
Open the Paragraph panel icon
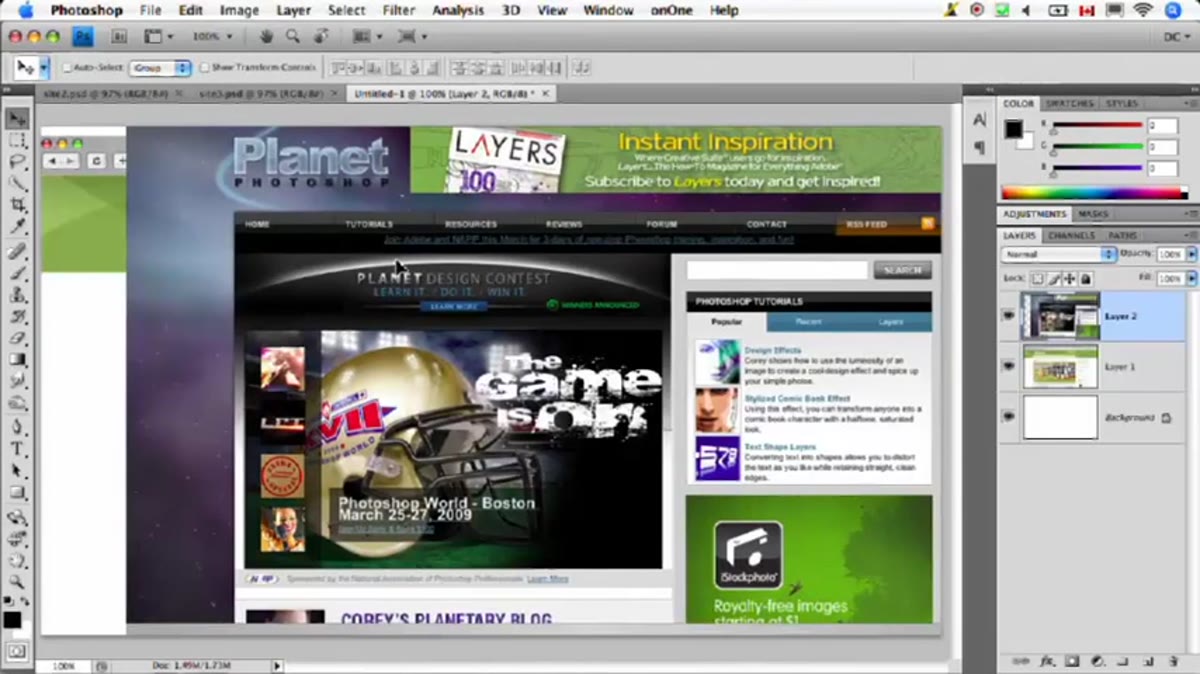pyautogui.click(x=979, y=147)
